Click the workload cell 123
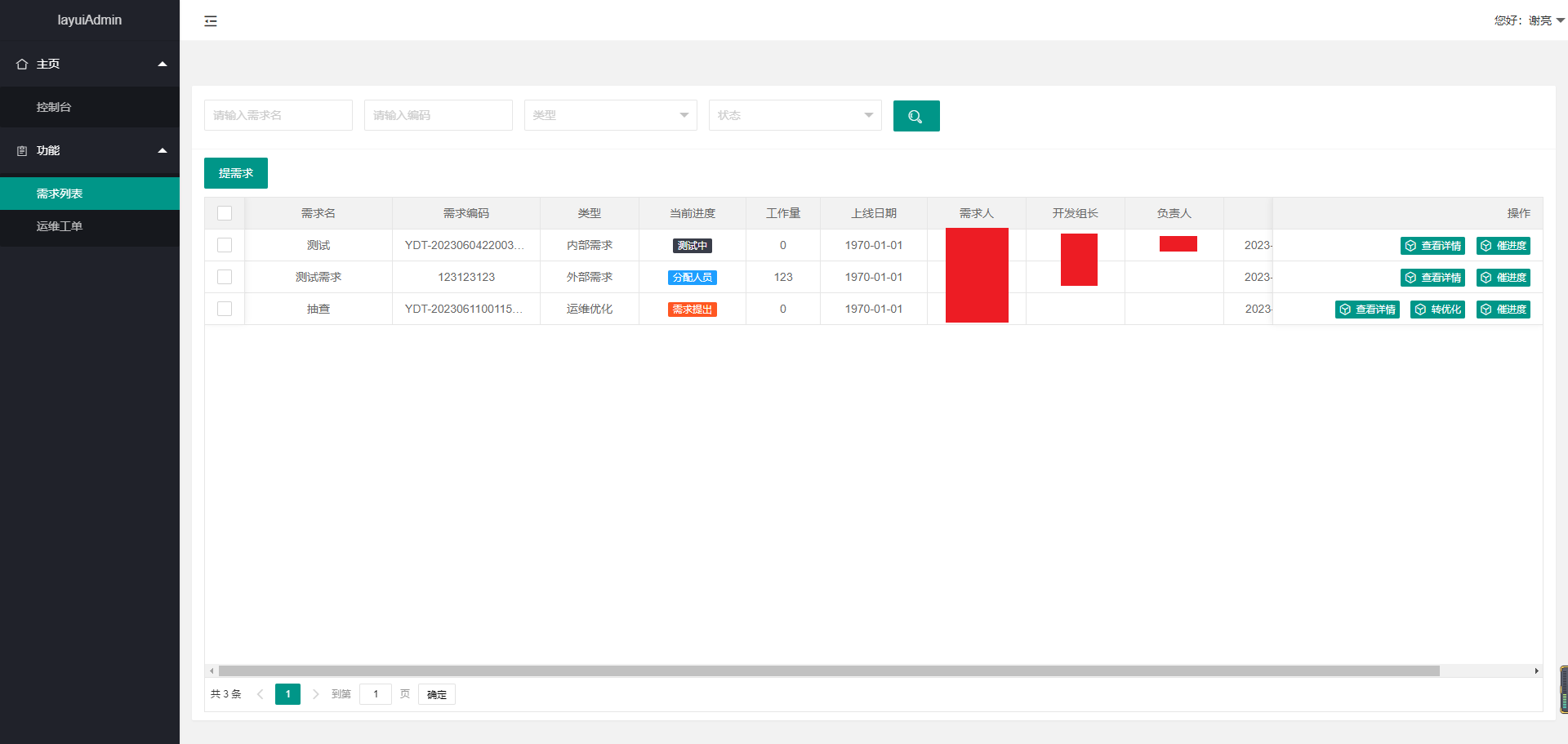Image resolution: width=1568 pixels, height=744 pixels. tap(783, 277)
